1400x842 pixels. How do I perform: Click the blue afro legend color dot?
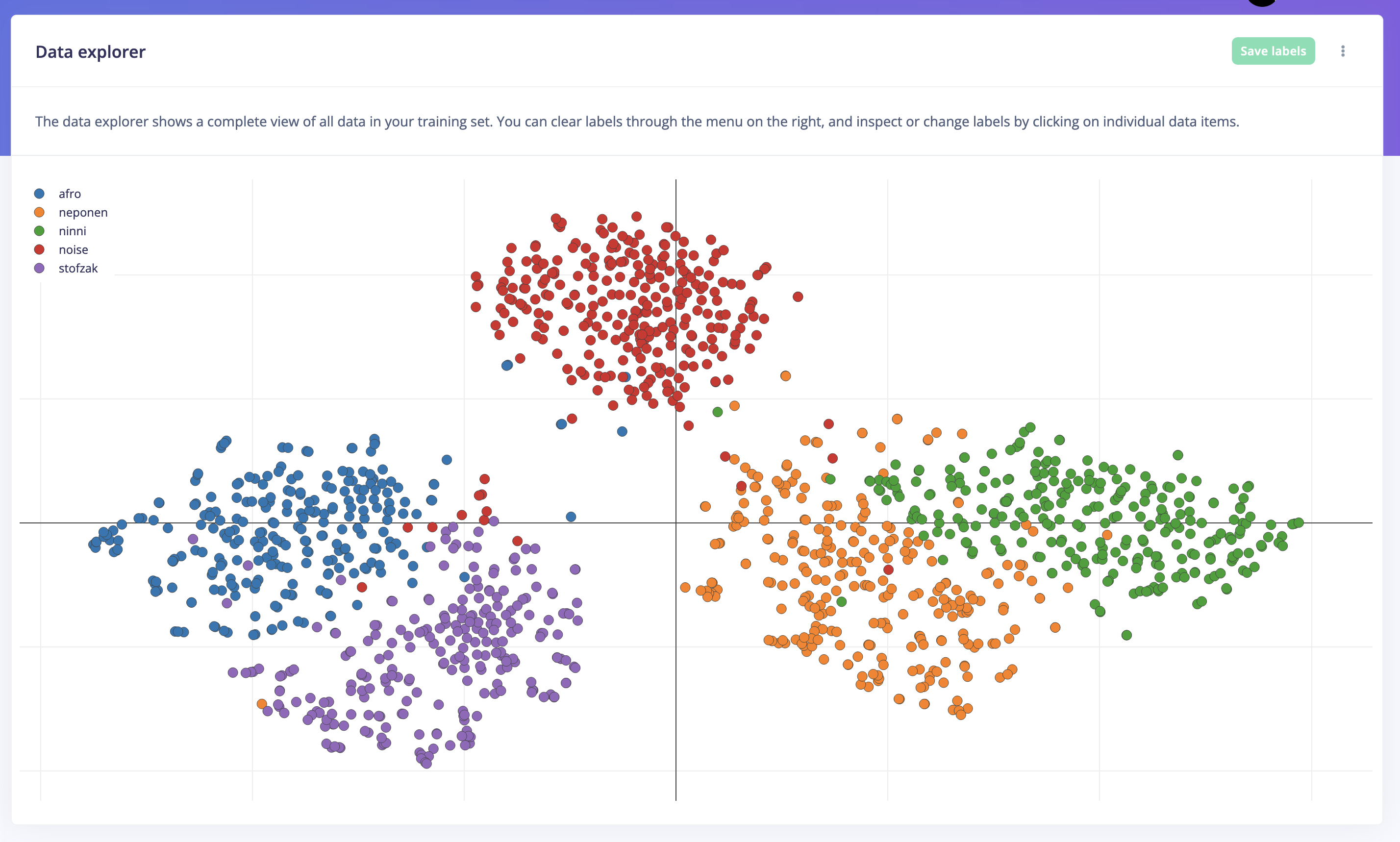click(x=39, y=194)
